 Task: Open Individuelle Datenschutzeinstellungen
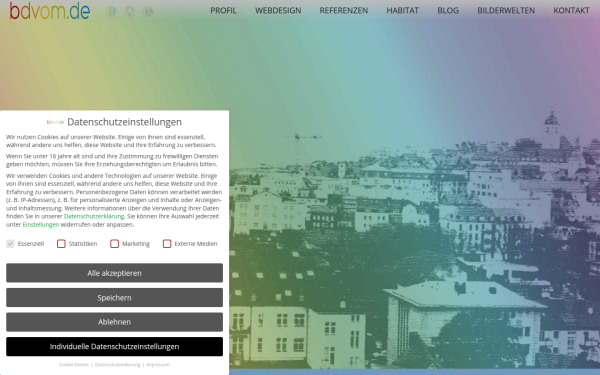114,346
